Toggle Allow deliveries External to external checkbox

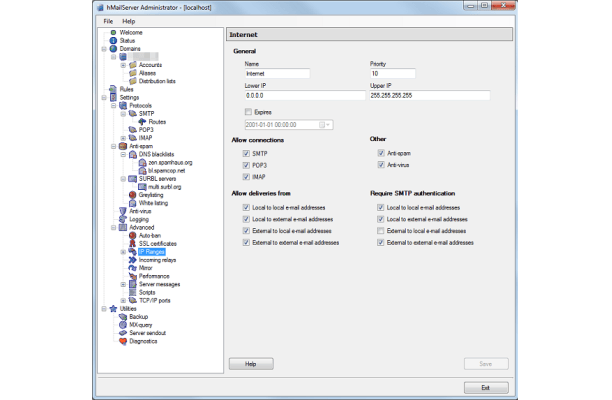tap(246, 242)
